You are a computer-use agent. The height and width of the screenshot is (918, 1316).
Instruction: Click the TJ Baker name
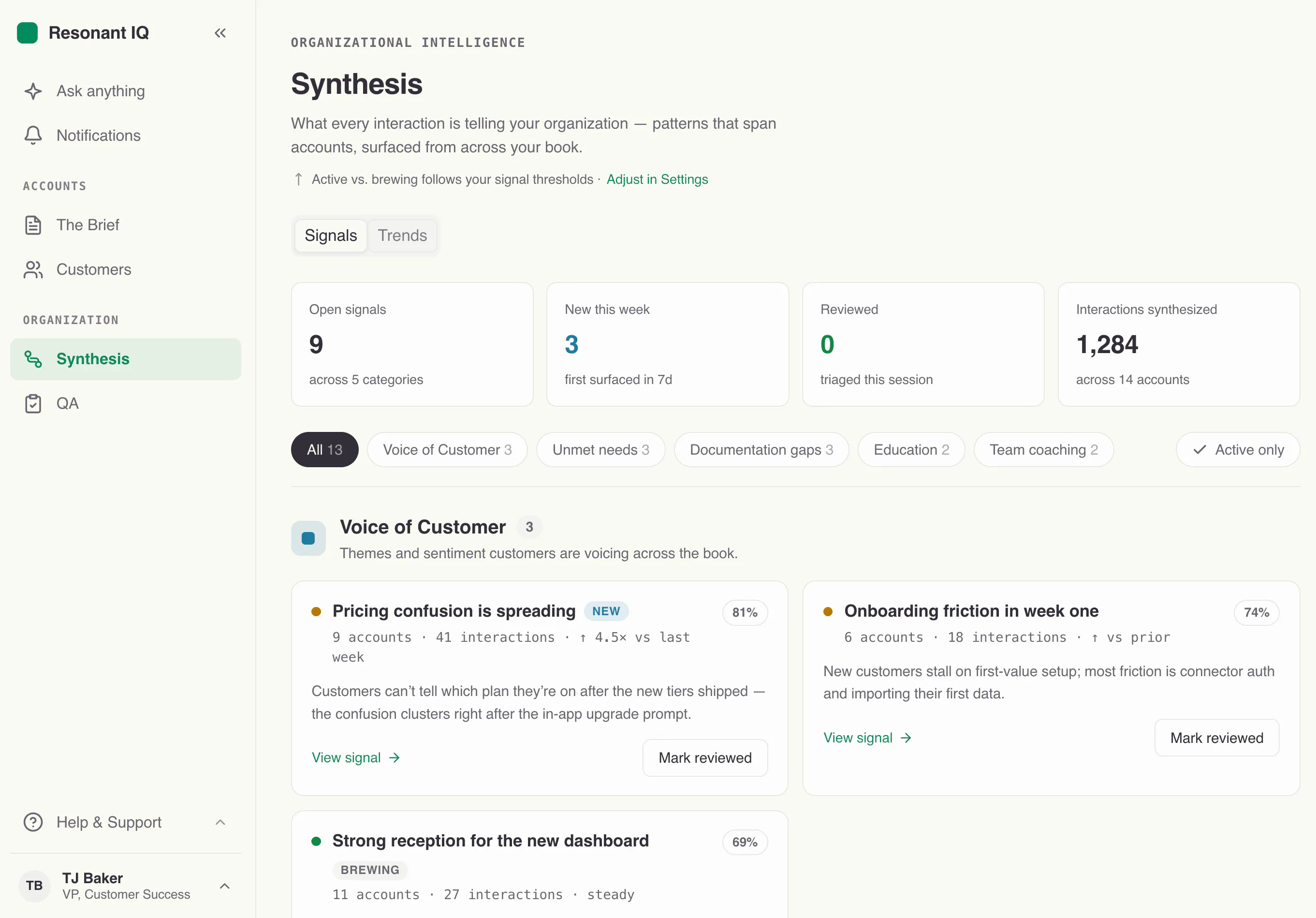pos(92,878)
